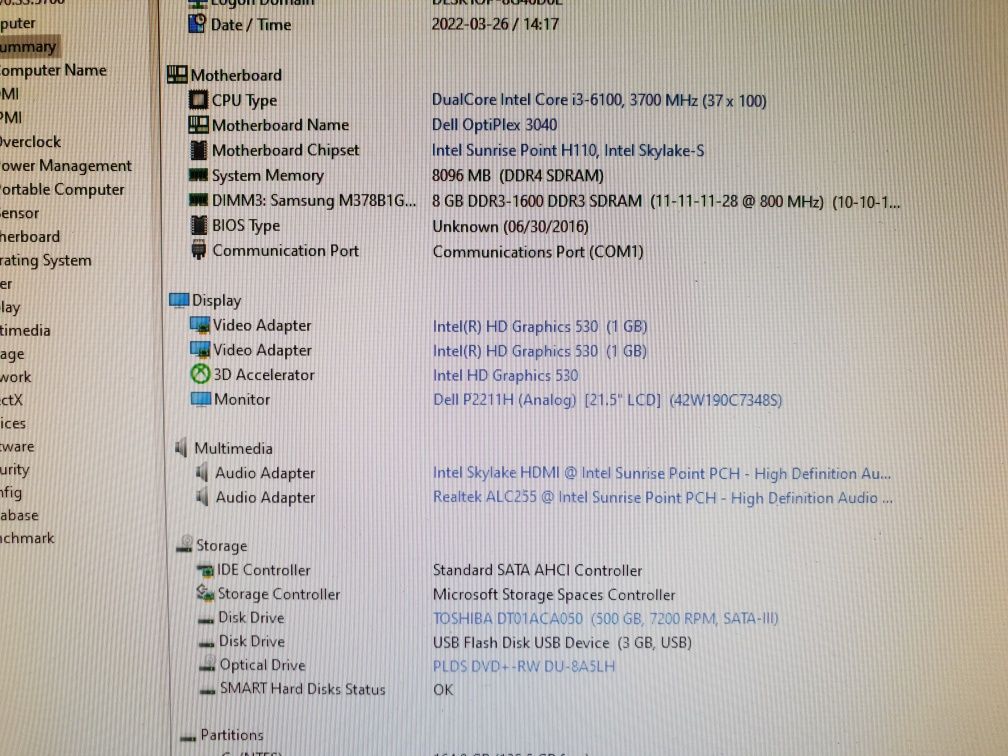Click Standard SATA AHCI Controller value
1008x756 pixels.
[x=537, y=570]
